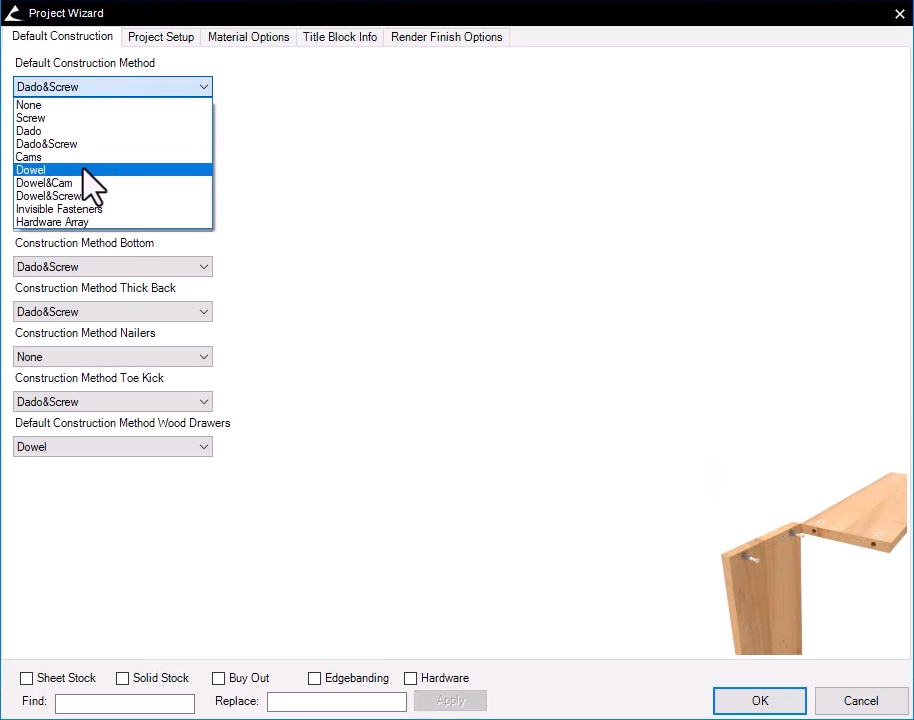Open the Render Finish Options tab
914x720 pixels.
point(446,37)
